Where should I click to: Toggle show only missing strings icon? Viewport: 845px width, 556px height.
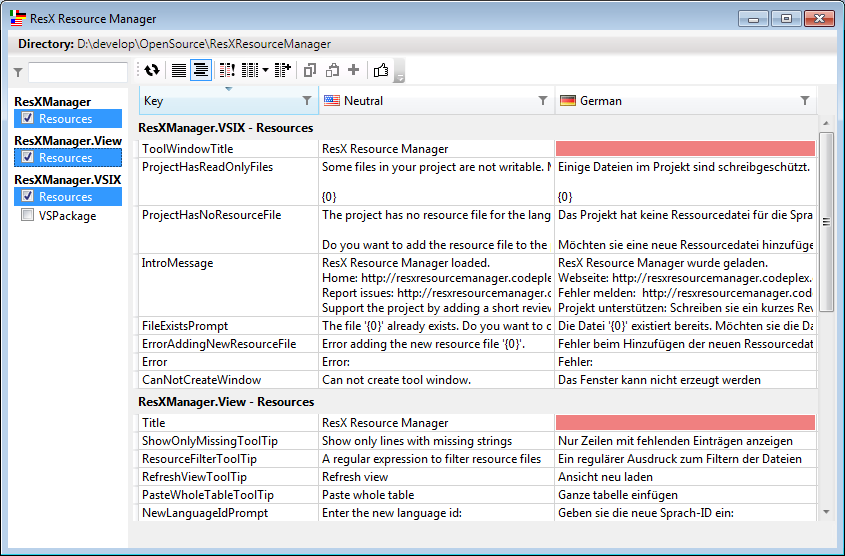pos(227,70)
